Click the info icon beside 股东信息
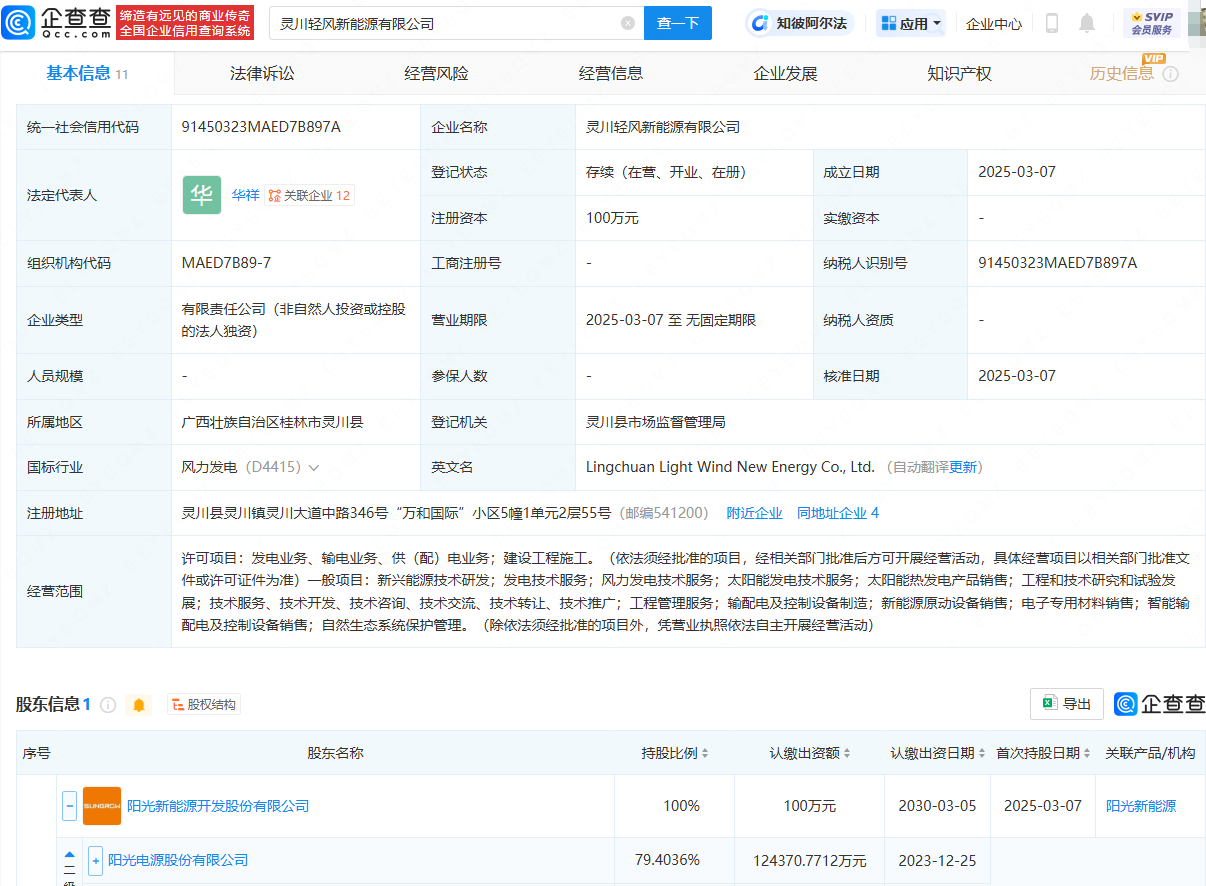The height and width of the screenshot is (886, 1206). 108,705
